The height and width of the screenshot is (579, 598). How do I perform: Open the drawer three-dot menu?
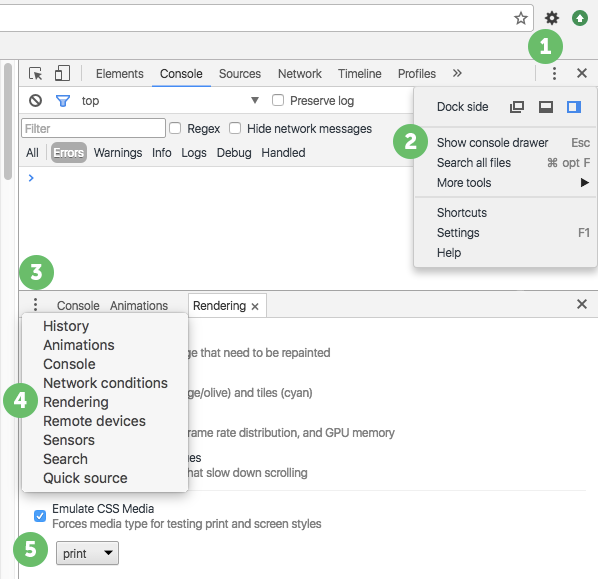click(35, 305)
